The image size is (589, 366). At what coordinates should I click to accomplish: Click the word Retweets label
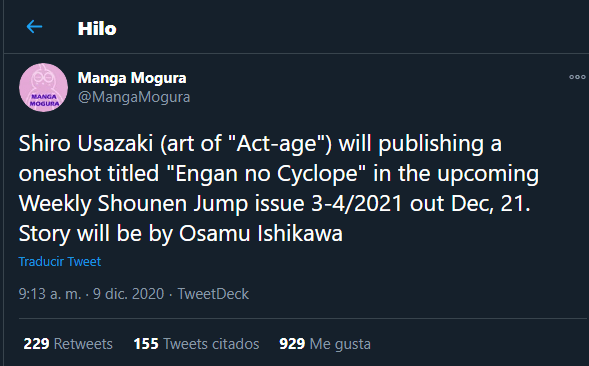click(x=83, y=344)
